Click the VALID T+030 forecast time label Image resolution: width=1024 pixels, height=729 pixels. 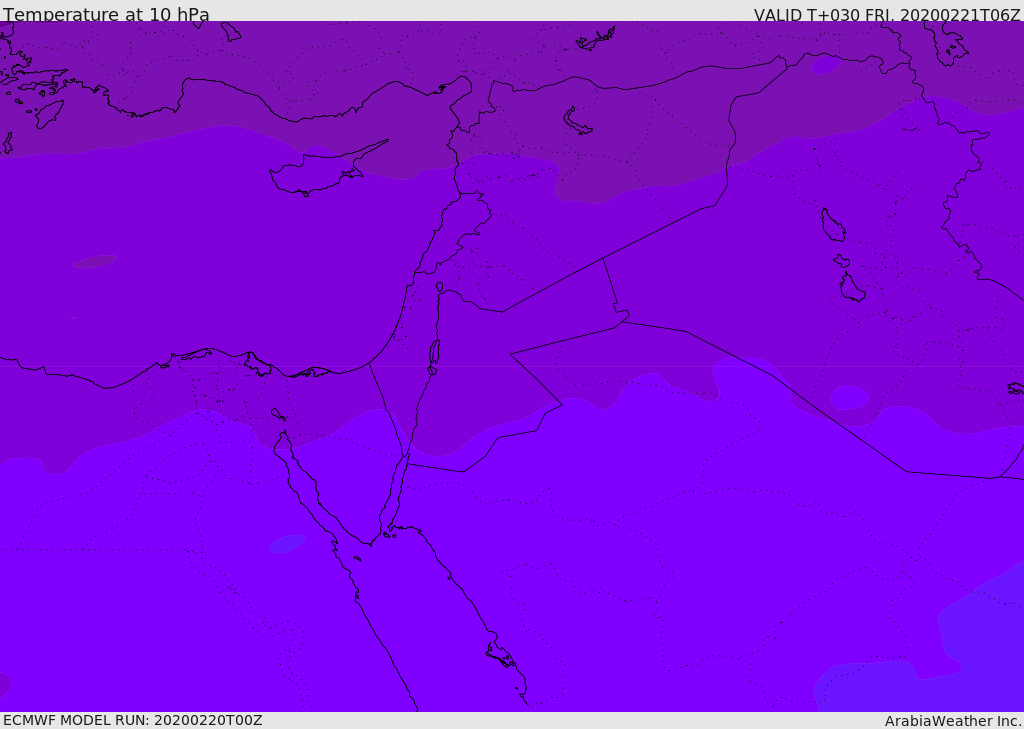coord(886,15)
